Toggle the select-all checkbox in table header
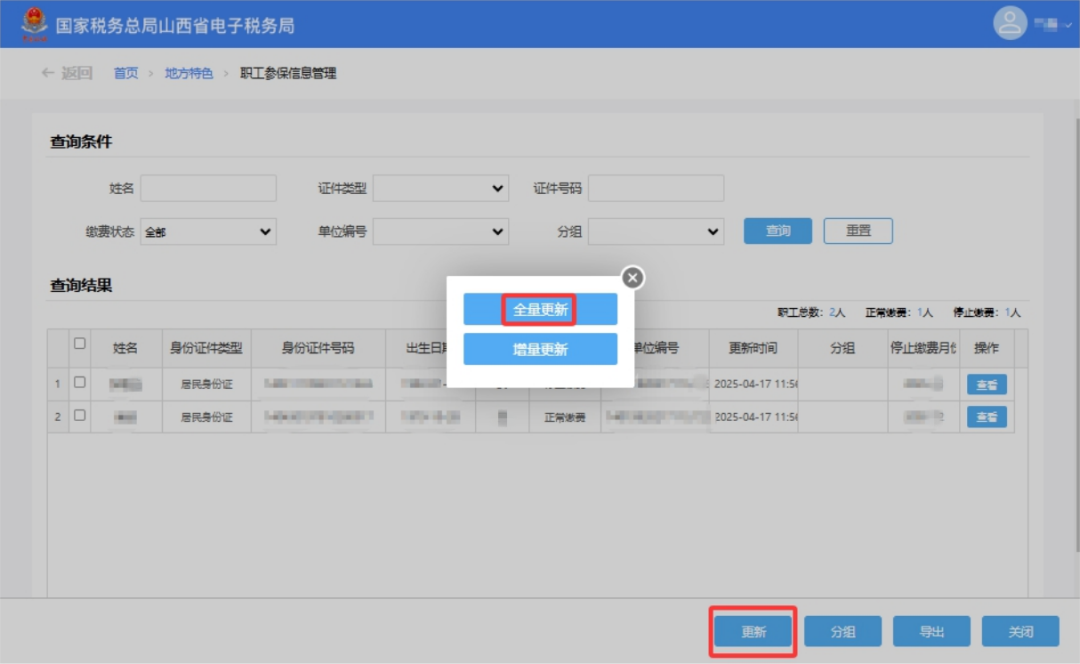Viewport: 1080px width, 664px height. [x=80, y=343]
